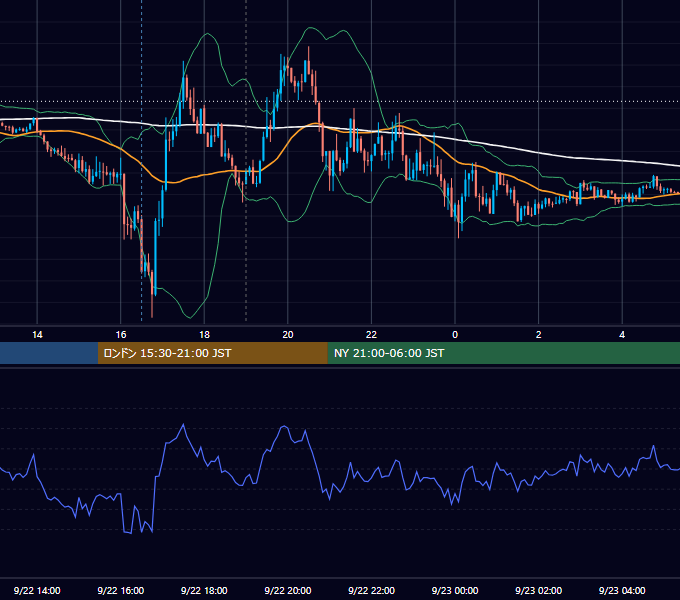680x600 pixels.
Task: Click the 9/23 04:00 date label
Action: tap(622, 590)
